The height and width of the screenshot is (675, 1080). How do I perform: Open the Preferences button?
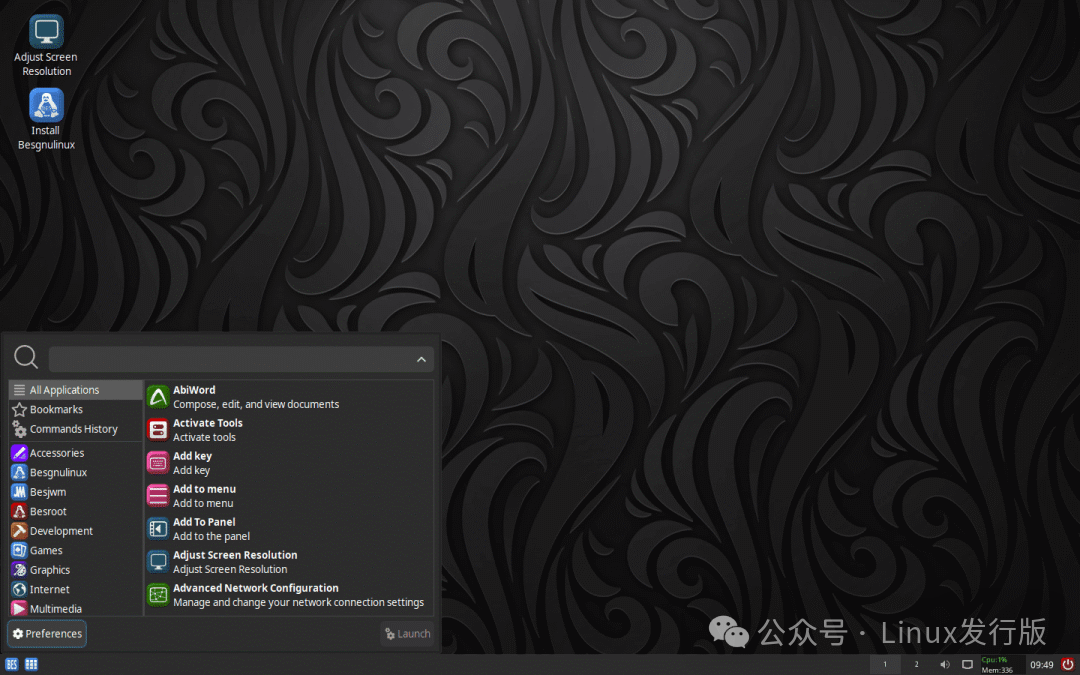pos(46,633)
